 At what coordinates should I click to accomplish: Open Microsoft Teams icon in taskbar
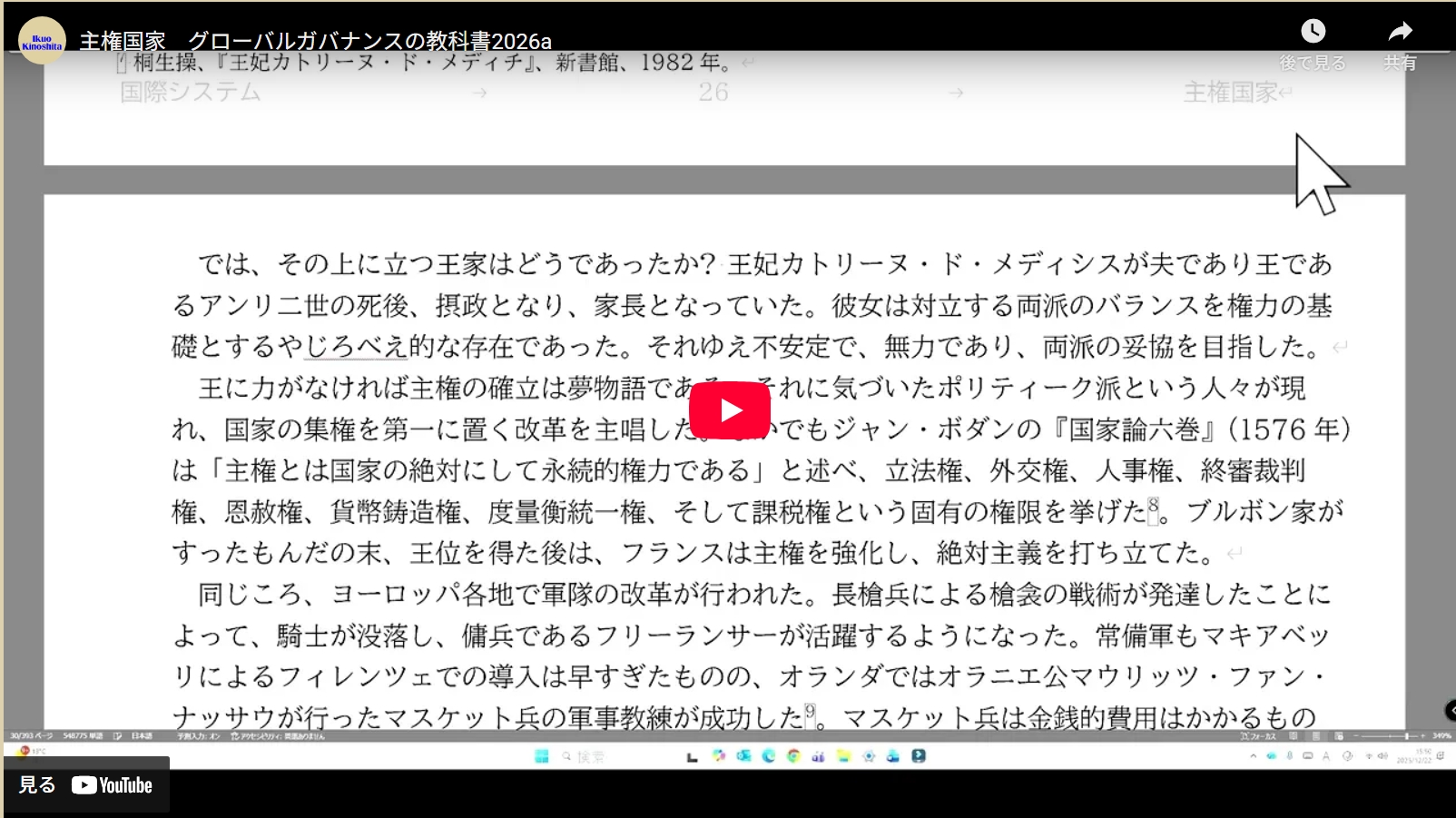coord(818,756)
